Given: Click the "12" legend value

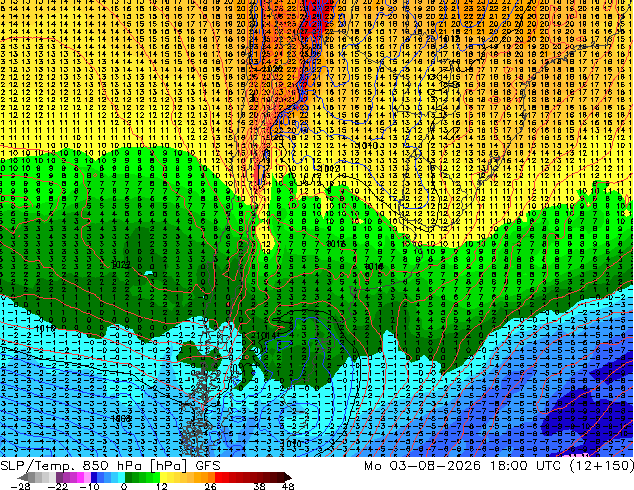Looking at the screenshot, I should [x=162, y=486].
